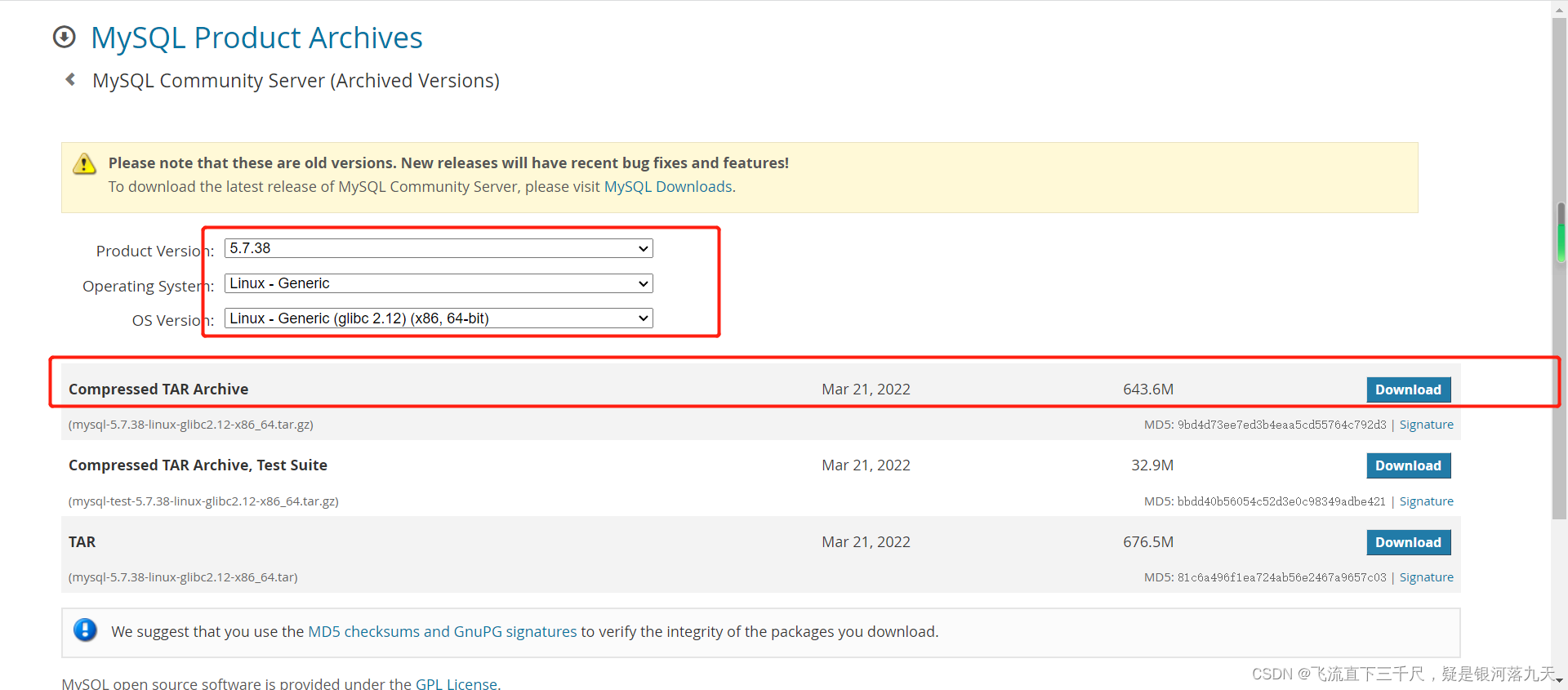The image size is (1568, 690).
Task: Open MD5 checksums and GnuPG signatures link
Action: click(442, 631)
